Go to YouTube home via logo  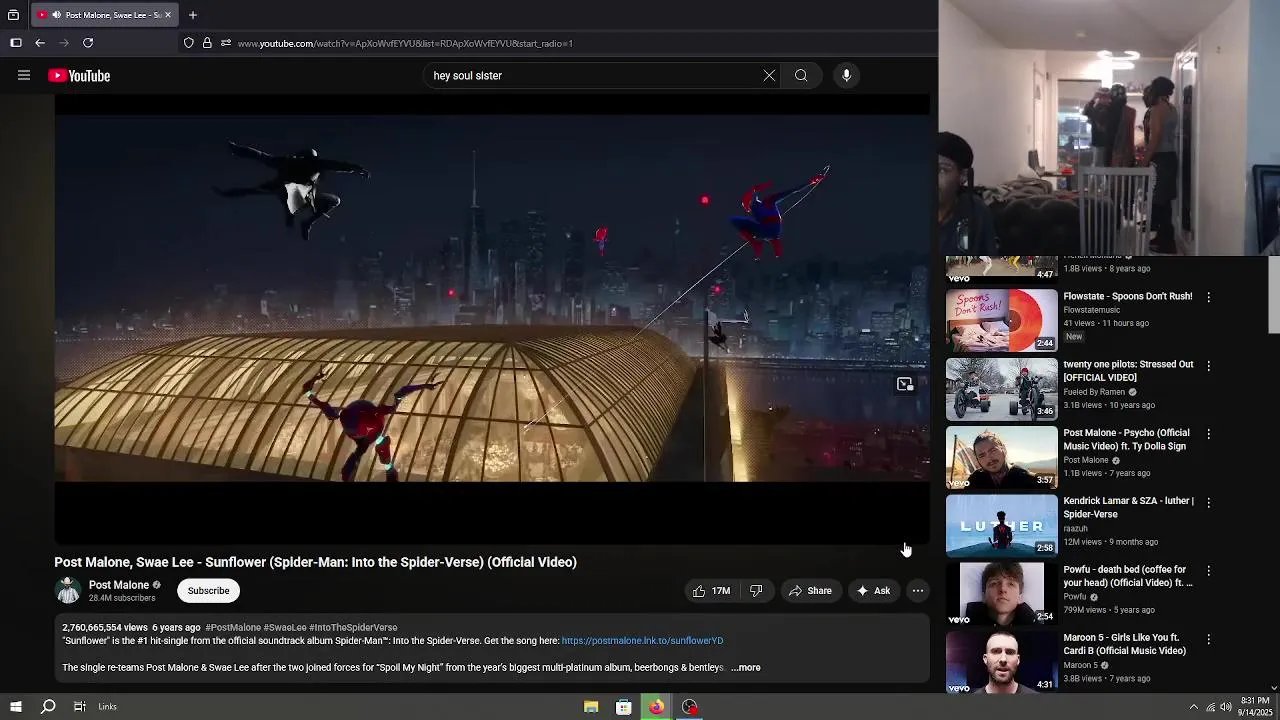pyautogui.click(x=79, y=76)
